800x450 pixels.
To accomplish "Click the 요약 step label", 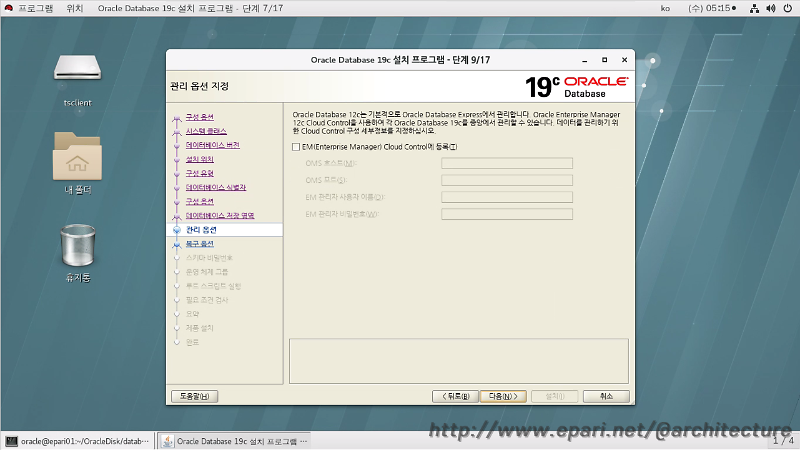I will coord(192,314).
